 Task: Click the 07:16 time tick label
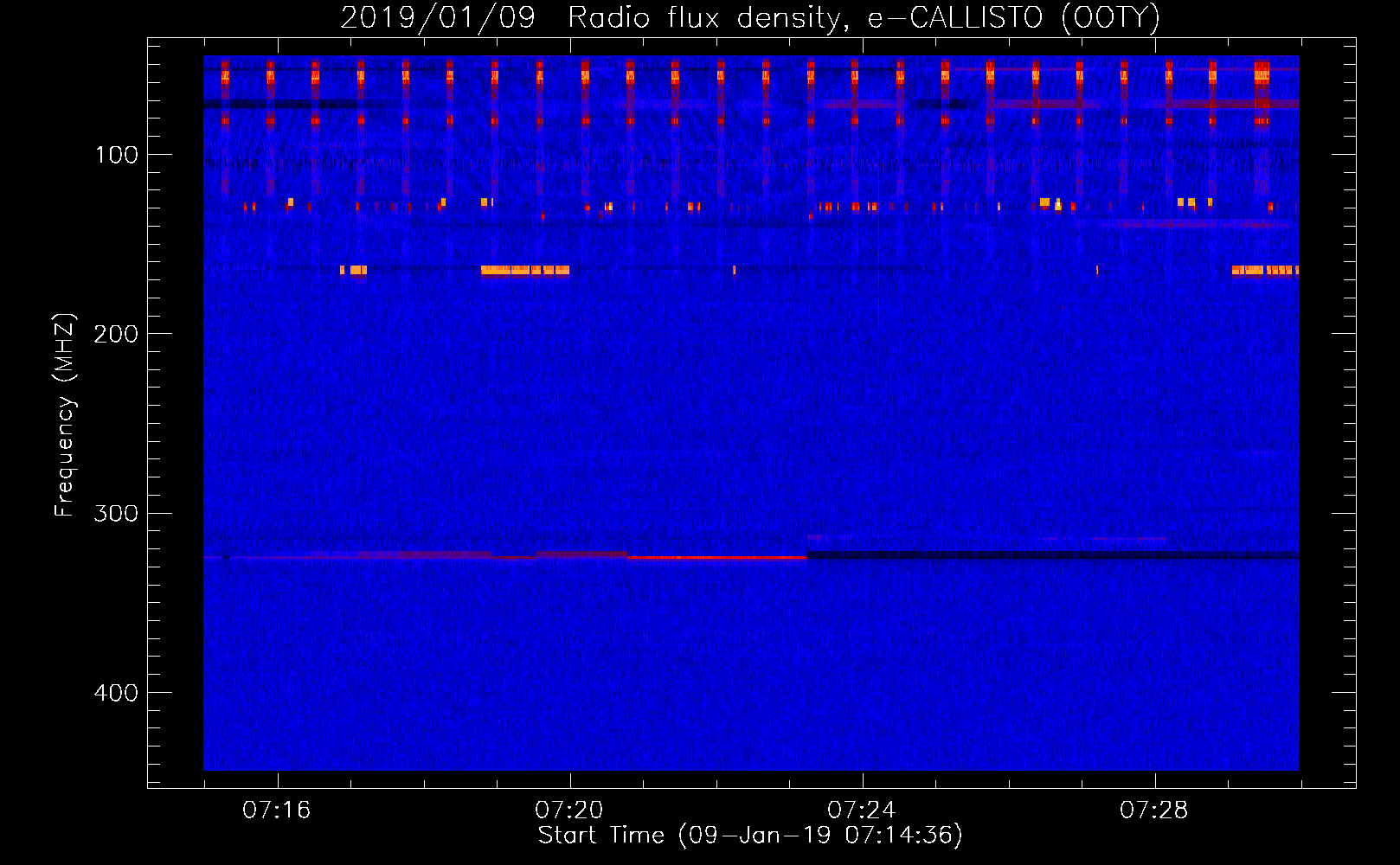[x=277, y=811]
